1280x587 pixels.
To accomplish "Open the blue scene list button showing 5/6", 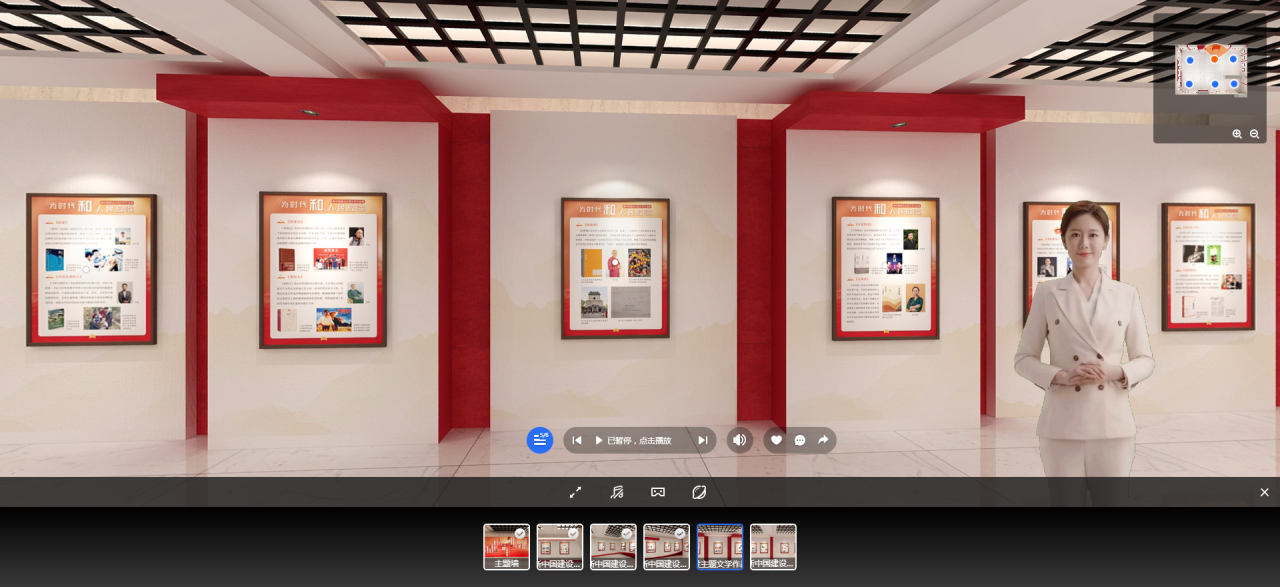I will [540, 440].
